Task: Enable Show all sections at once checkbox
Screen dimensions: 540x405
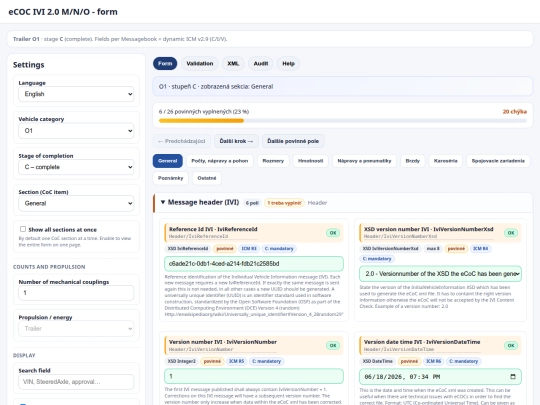Action: tap(23, 229)
